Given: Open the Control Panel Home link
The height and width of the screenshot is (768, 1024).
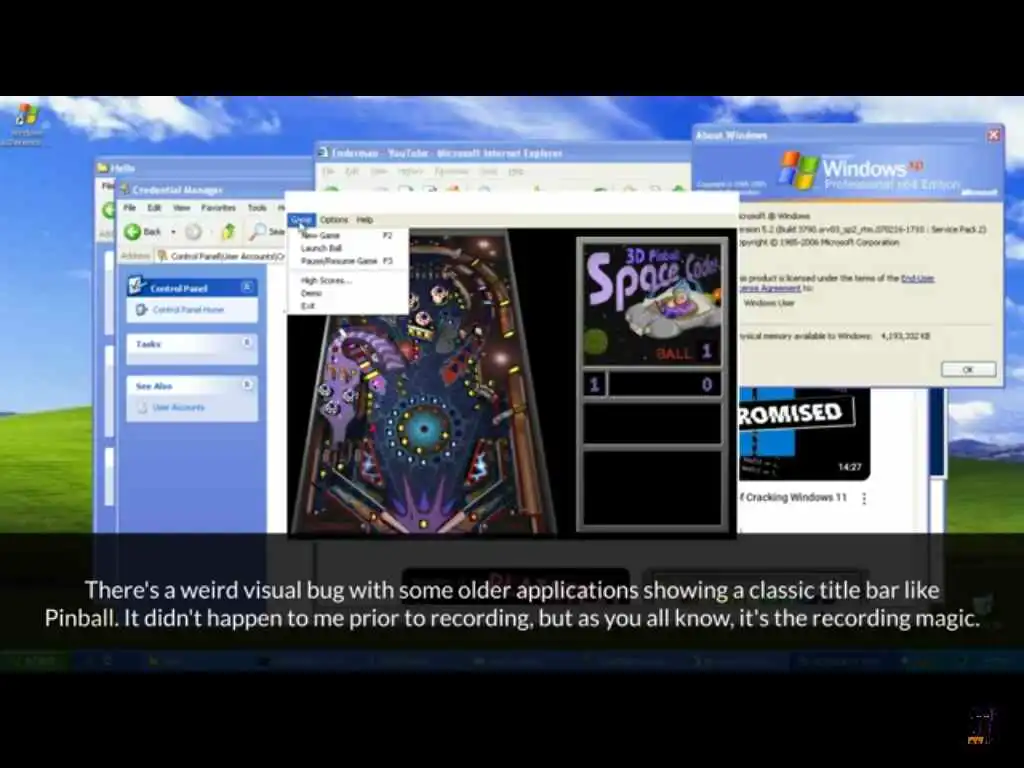Looking at the screenshot, I should [x=188, y=310].
